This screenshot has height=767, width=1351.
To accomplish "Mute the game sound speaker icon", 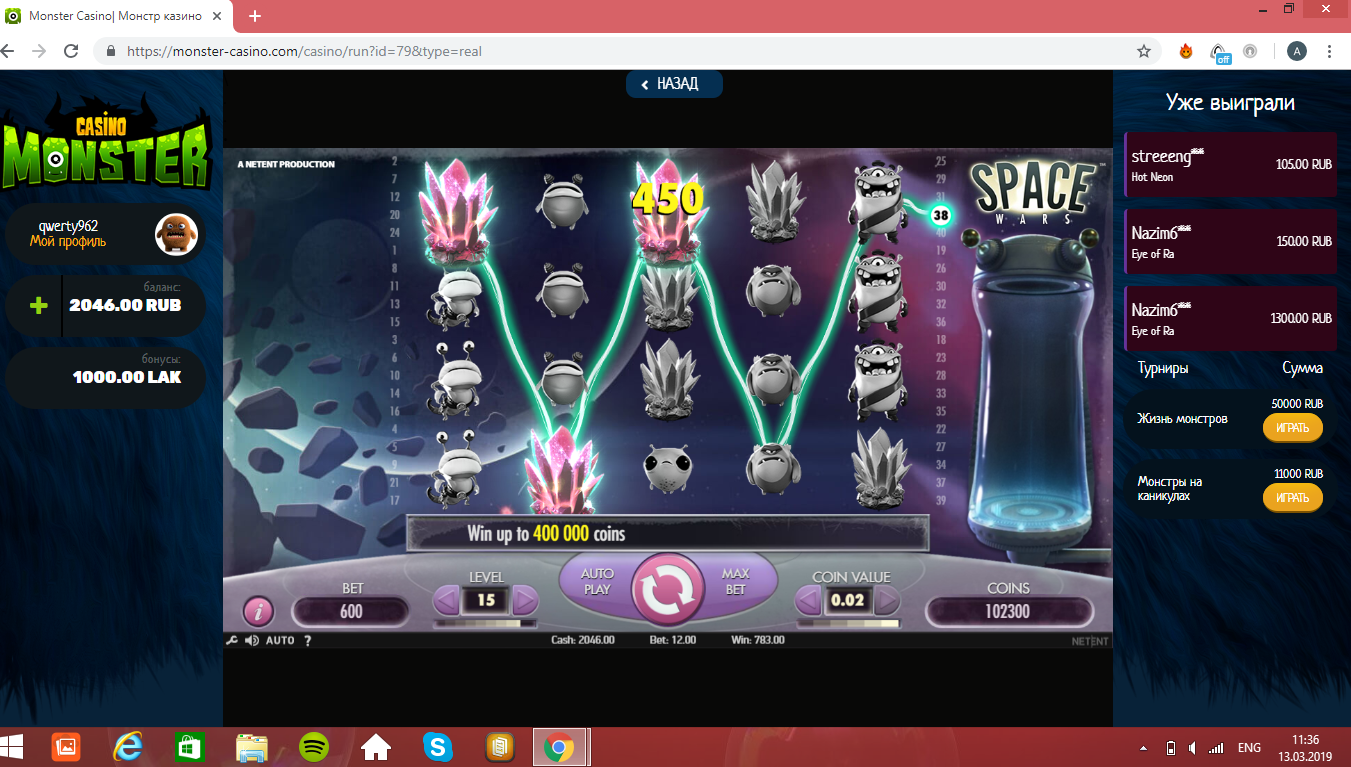I will [251, 640].
